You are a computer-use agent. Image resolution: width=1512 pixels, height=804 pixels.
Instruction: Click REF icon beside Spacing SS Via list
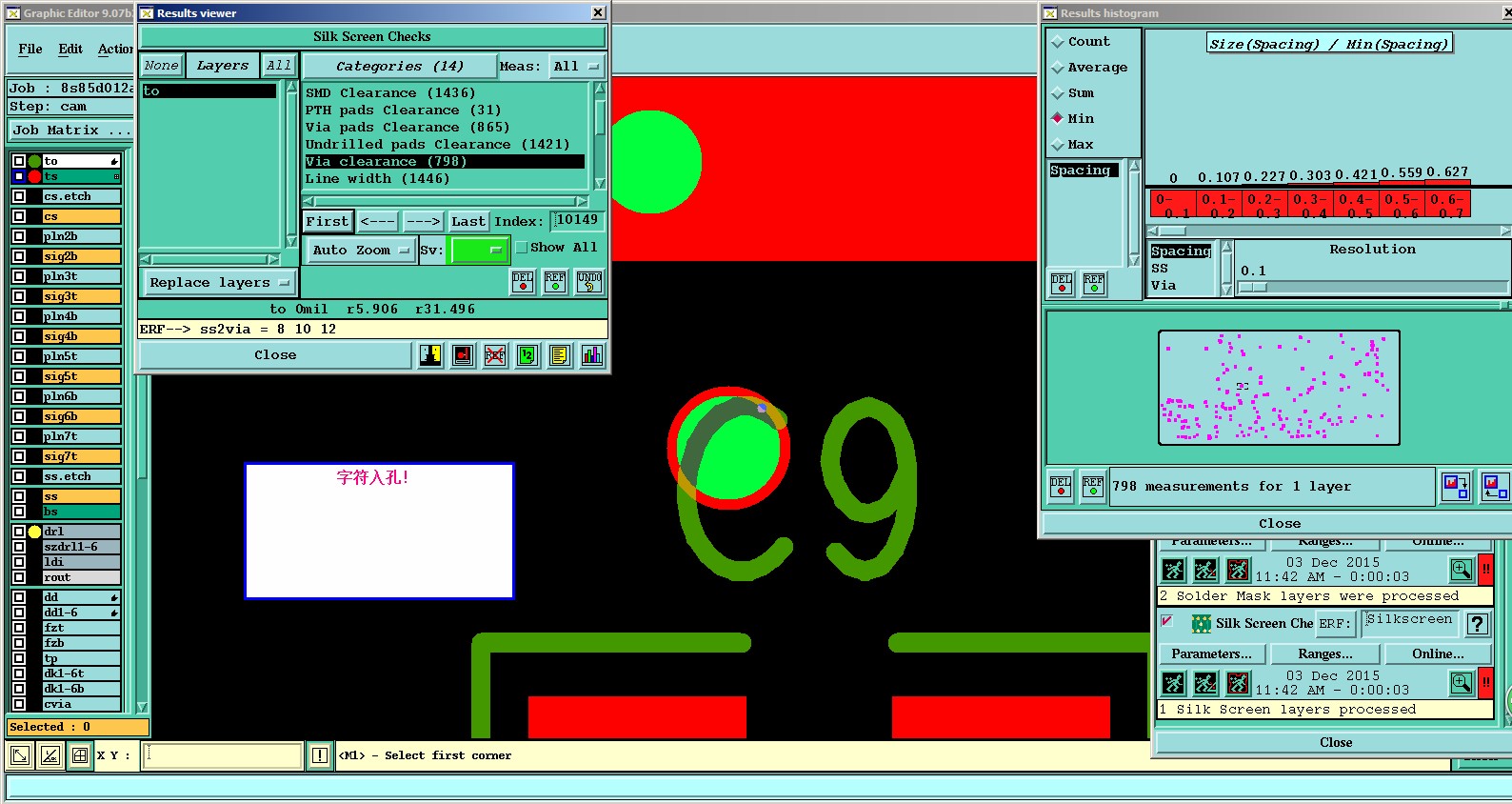1094,284
